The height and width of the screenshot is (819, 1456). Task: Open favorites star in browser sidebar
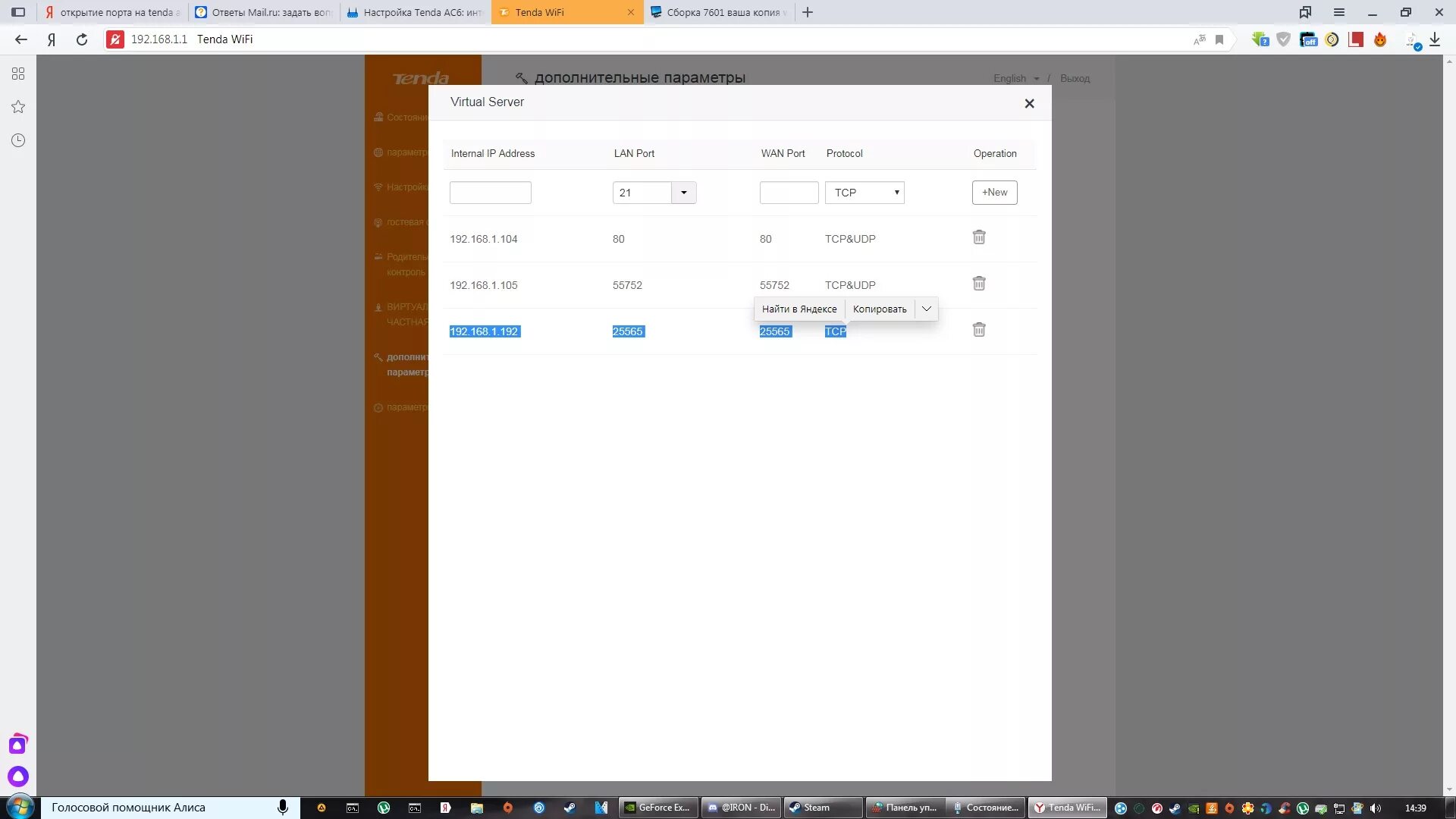click(x=18, y=107)
